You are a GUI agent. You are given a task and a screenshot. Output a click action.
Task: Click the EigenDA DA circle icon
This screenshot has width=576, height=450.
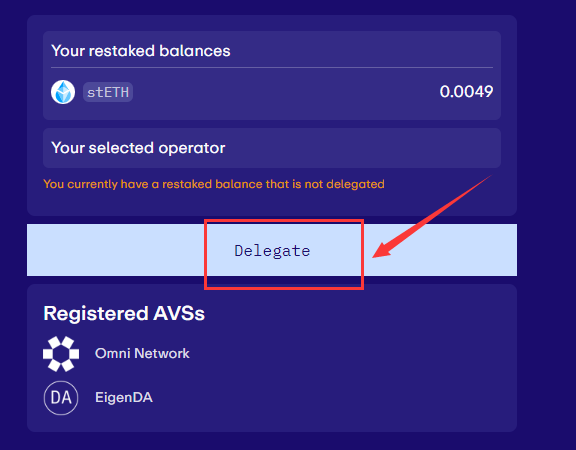(61, 398)
